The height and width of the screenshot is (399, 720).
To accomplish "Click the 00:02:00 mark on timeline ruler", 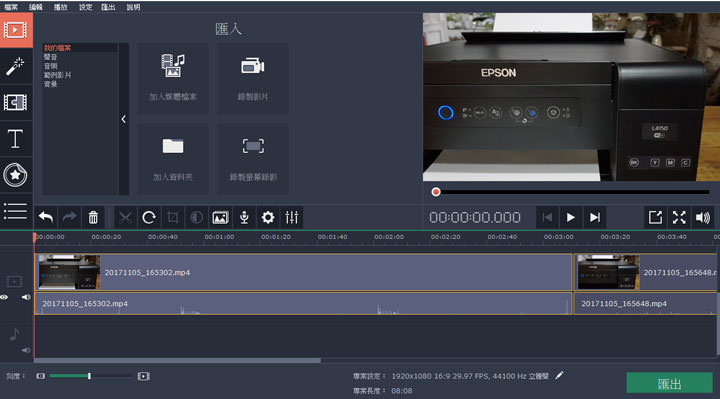I will point(389,237).
